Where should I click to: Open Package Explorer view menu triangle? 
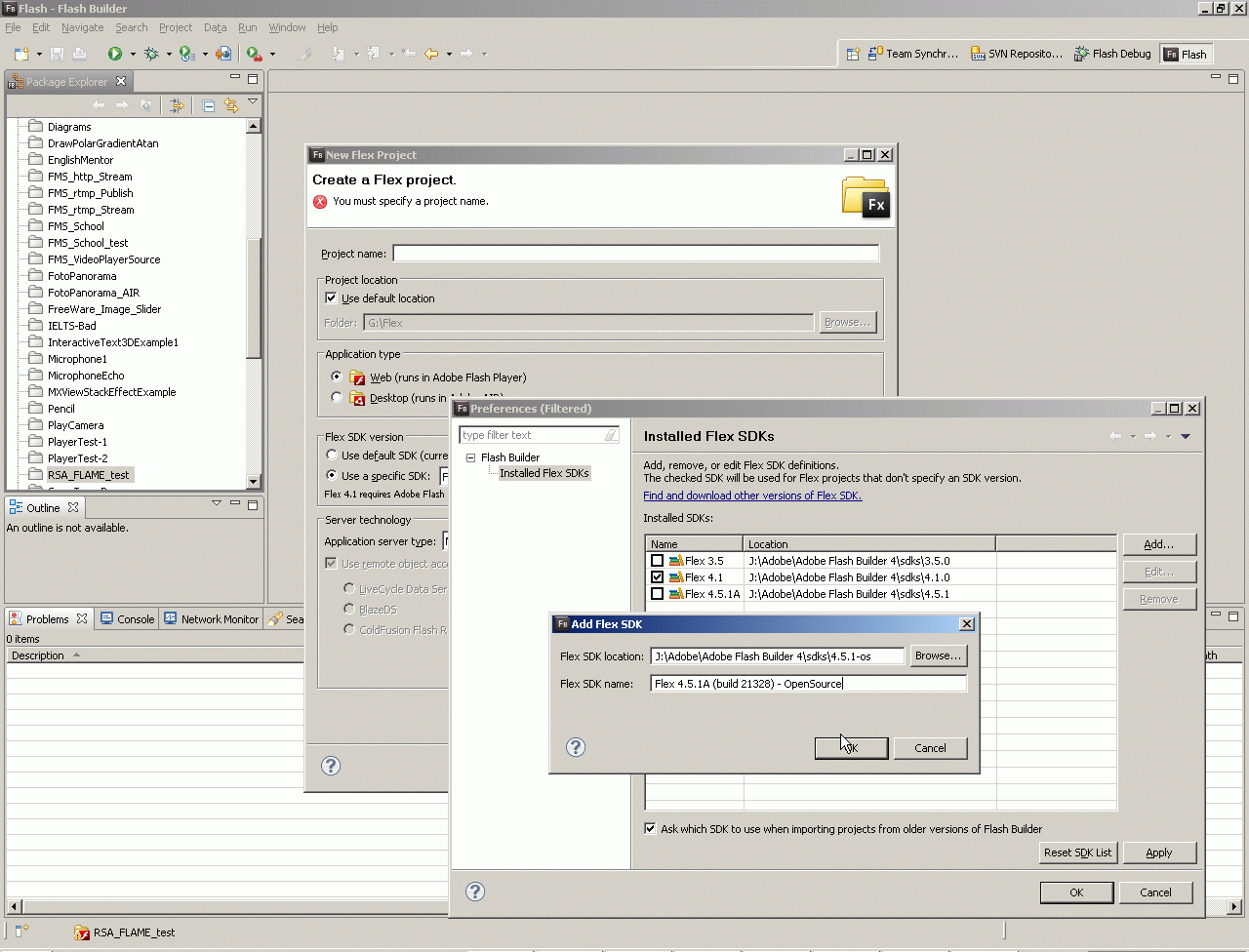click(x=253, y=101)
